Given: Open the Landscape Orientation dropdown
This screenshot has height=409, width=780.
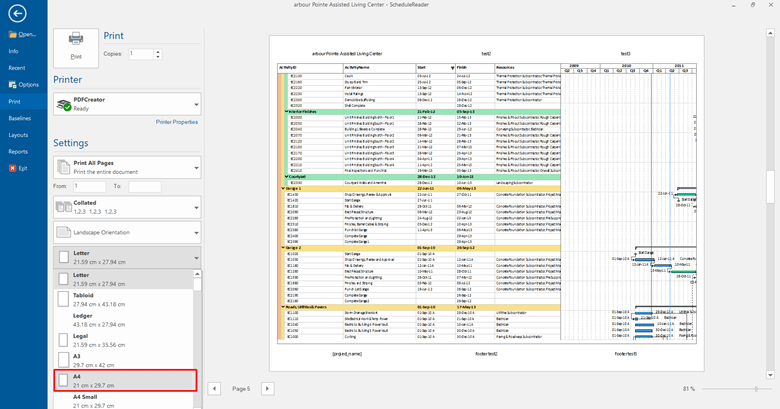Looking at the screenshot, I should point(127,232).
